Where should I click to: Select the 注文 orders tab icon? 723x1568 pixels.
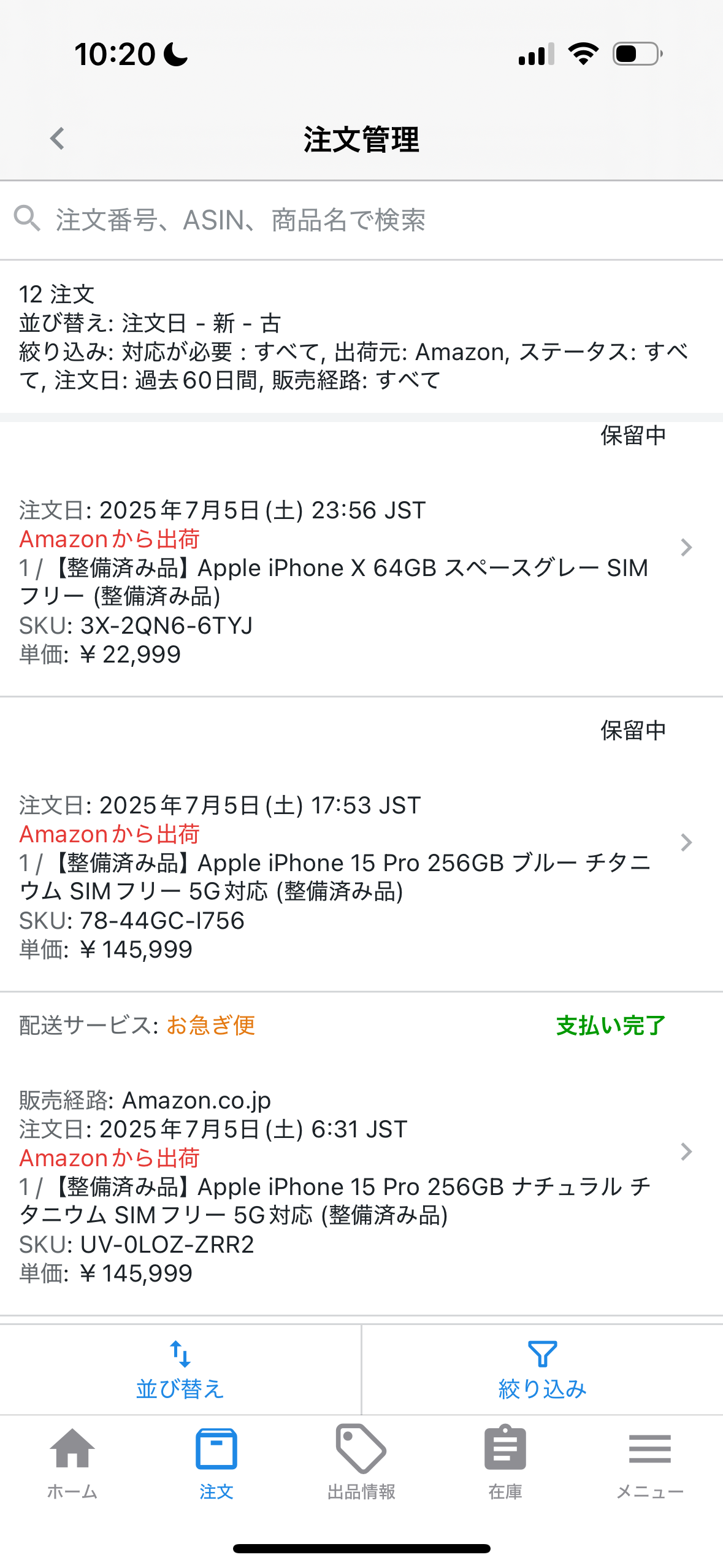click(216, 1448)
